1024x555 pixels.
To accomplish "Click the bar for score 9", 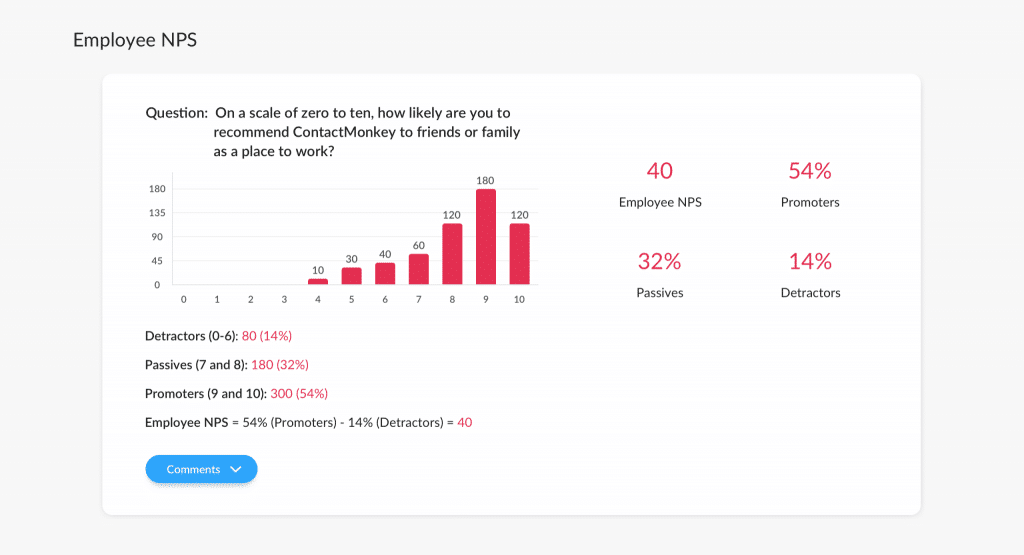I will tap(486, 237).
